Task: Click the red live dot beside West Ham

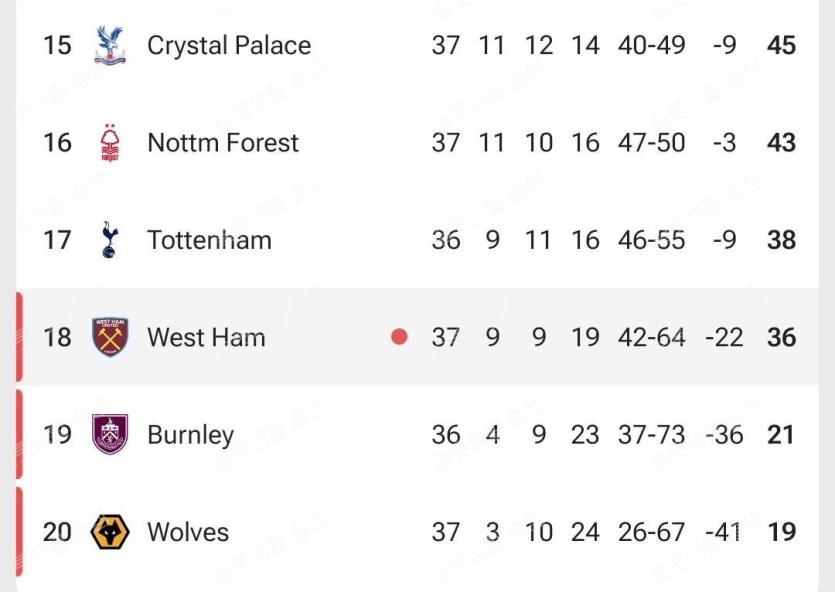Action: 399,336
